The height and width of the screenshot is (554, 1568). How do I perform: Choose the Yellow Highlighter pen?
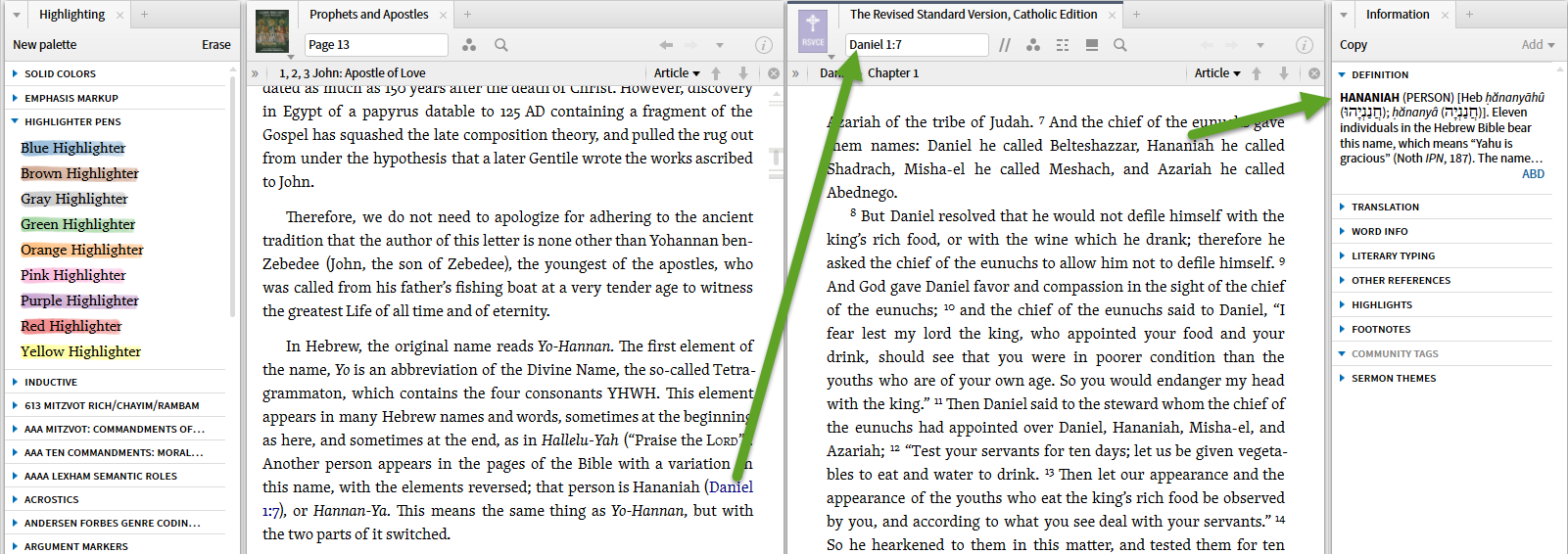click(81, 351)
